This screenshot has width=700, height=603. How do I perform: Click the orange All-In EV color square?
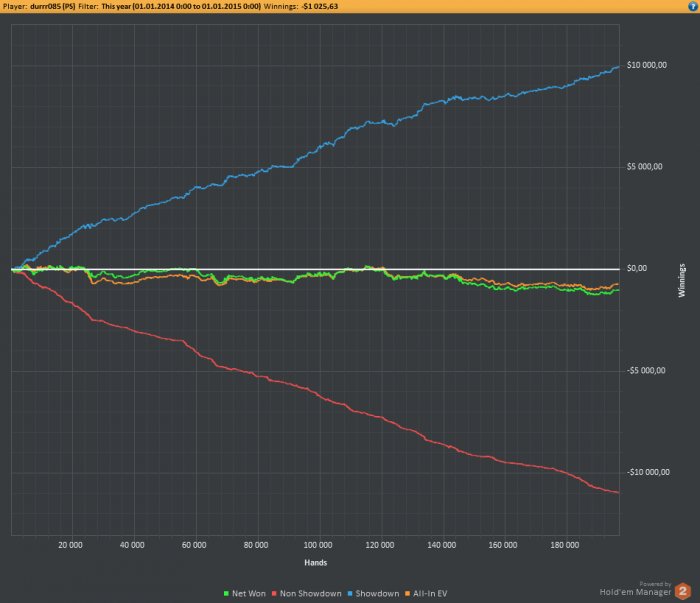407,594
